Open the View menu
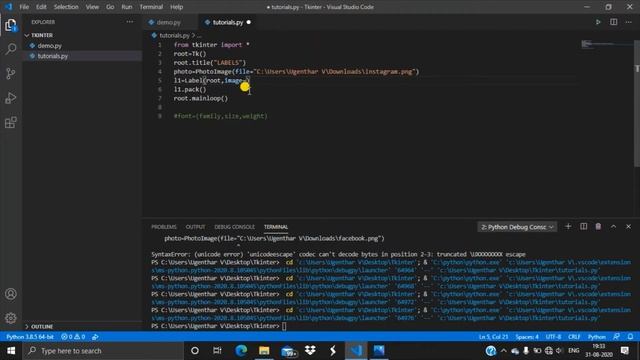Viewport: 640px width, 360px height. tap(92, 7)
